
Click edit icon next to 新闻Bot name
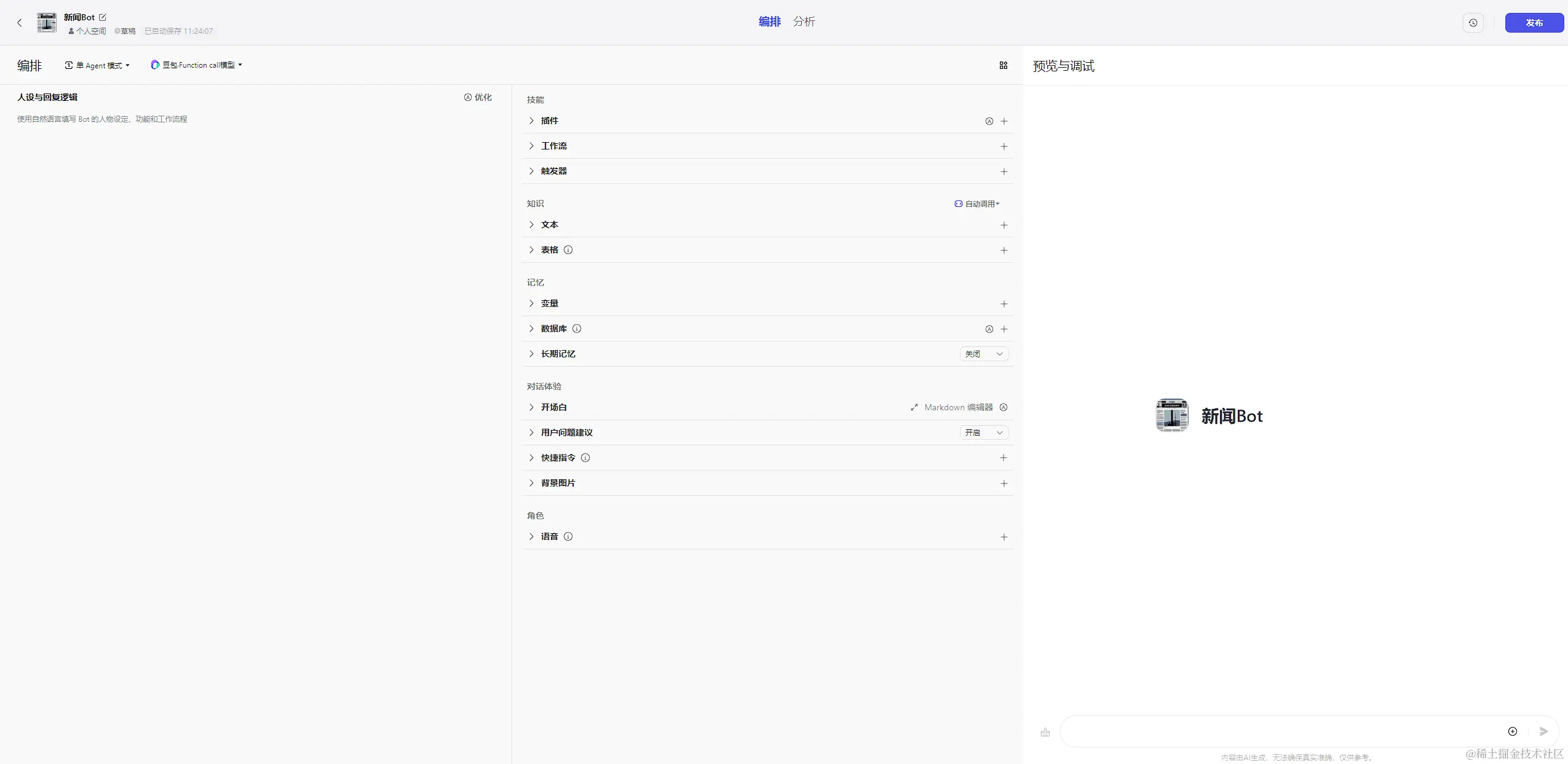coord(103,17)
